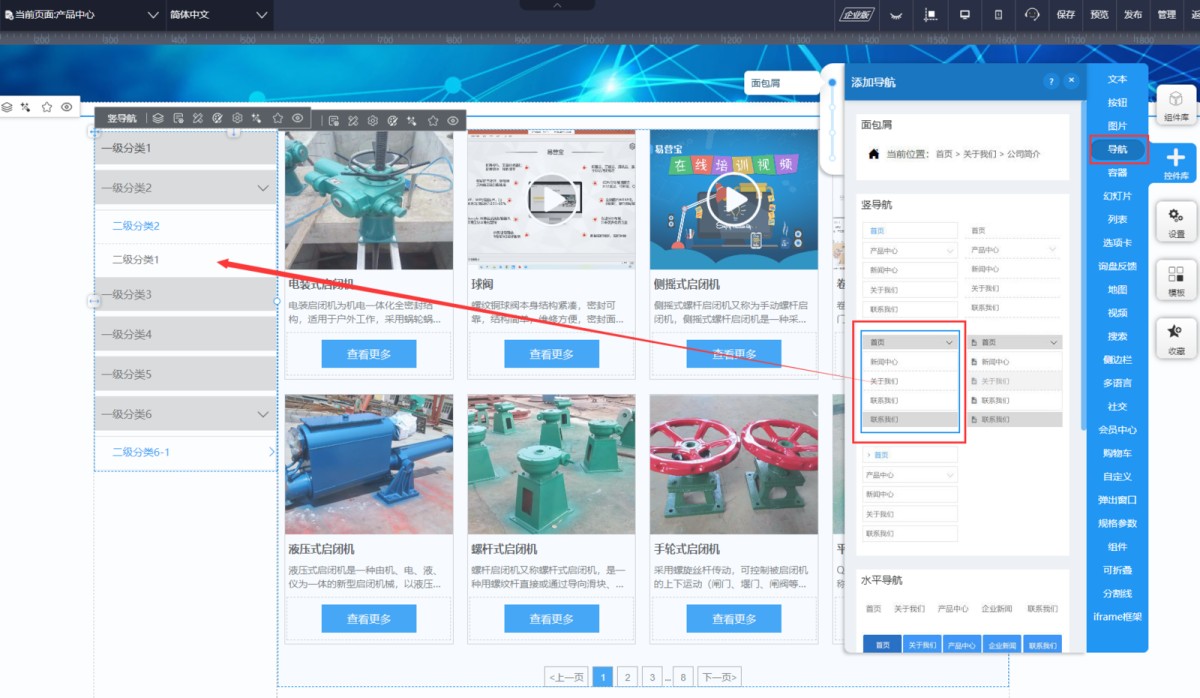1200x698 pixels.
Task: Switch to desktop monitor preview icon
Action: coord(965,14)
